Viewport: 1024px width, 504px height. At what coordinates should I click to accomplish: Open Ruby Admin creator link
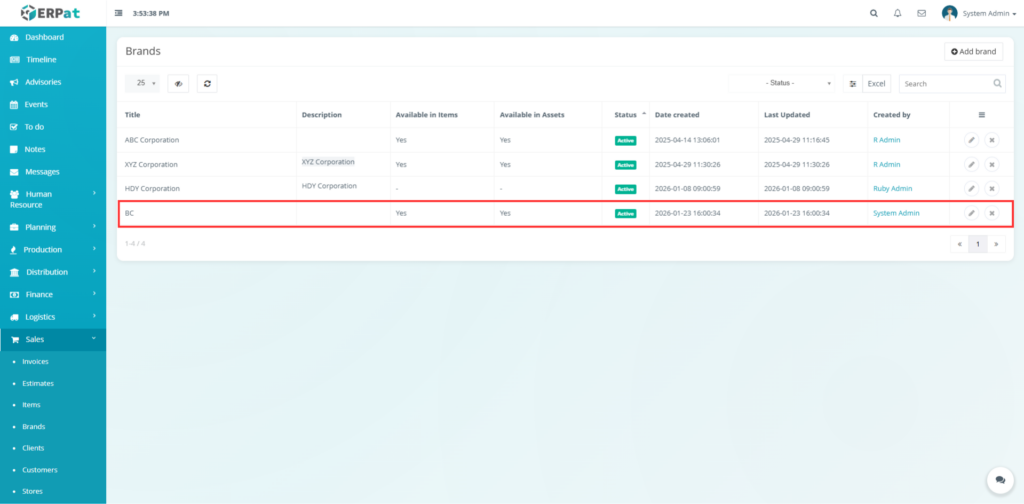[x=893, y=189]
